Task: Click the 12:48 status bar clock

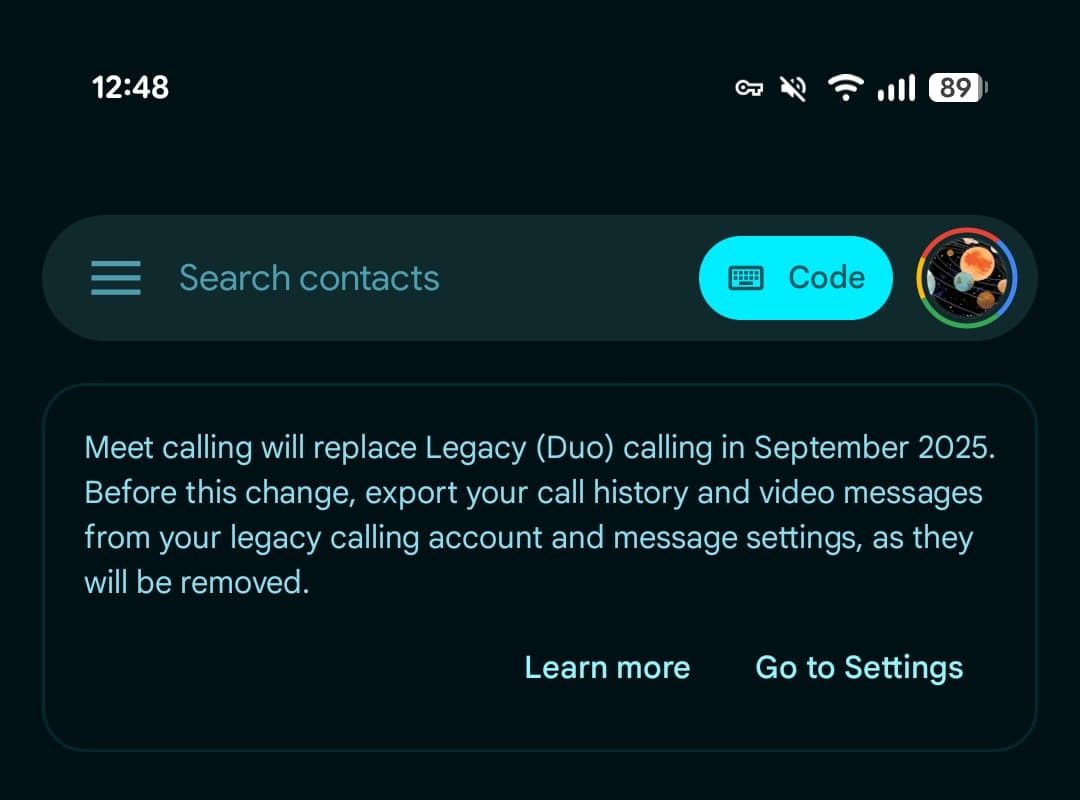Action: point(130,88)
